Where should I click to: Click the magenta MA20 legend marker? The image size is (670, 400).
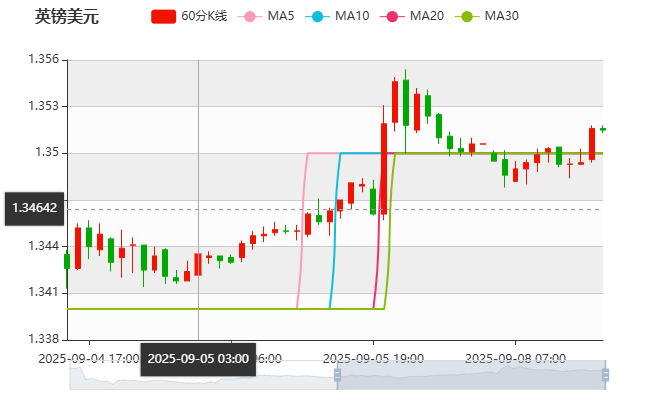coord(392,17)
